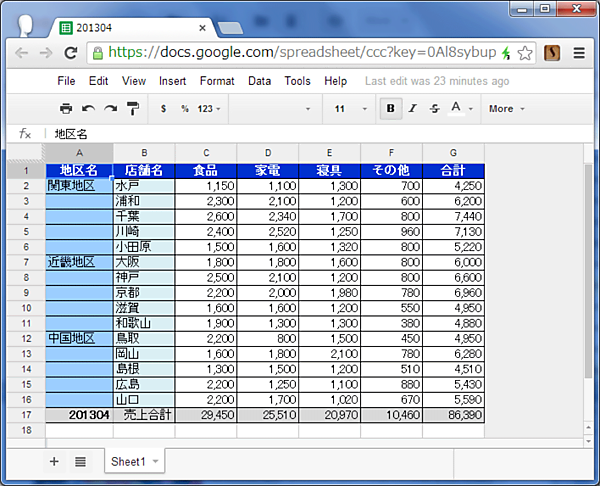
Task: Open the text color picker
Action: 460,108
